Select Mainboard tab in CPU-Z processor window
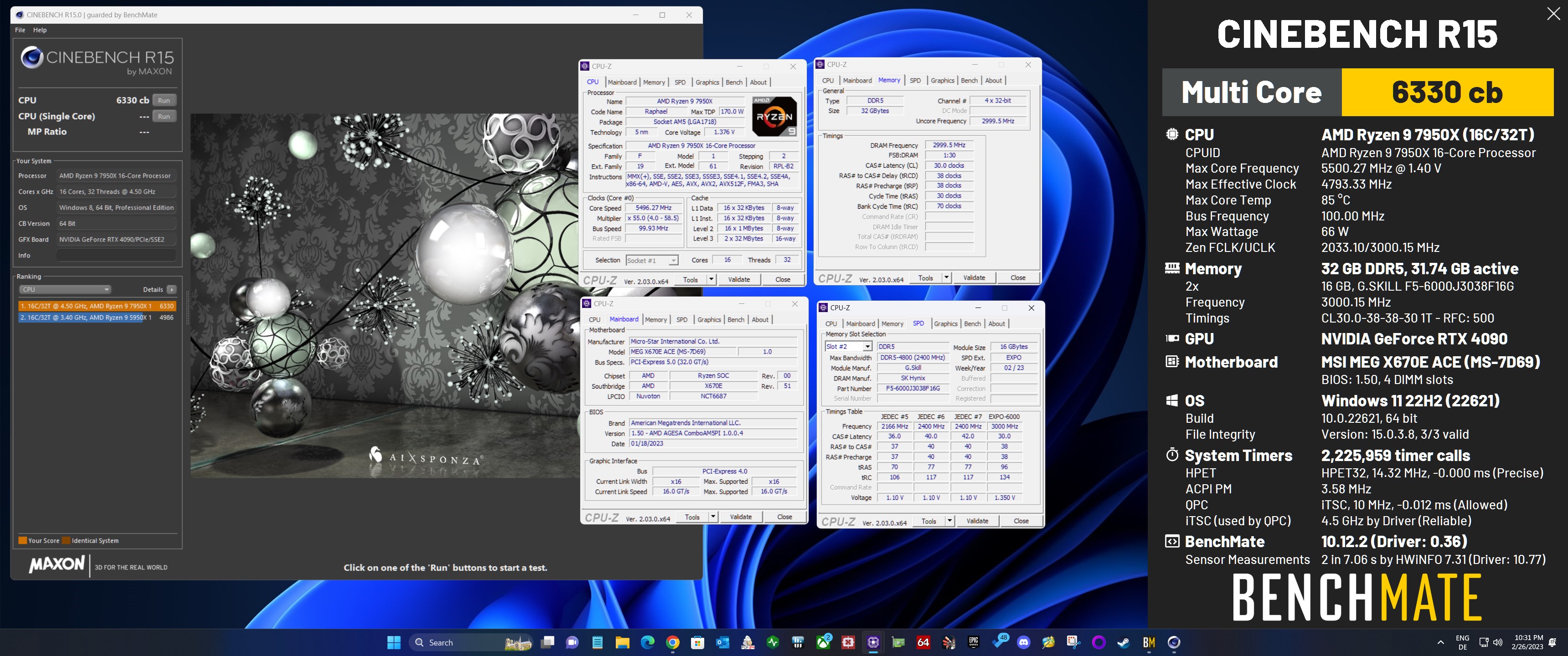This screenshot has width=1568, height=656. pos(622,82)
